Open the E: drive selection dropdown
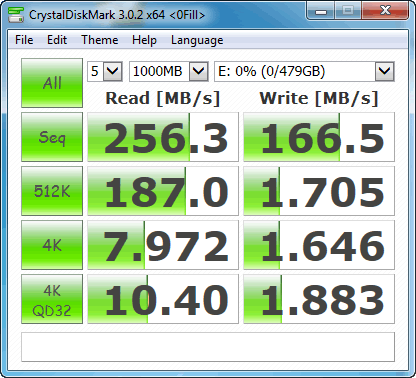 (304, 71)
